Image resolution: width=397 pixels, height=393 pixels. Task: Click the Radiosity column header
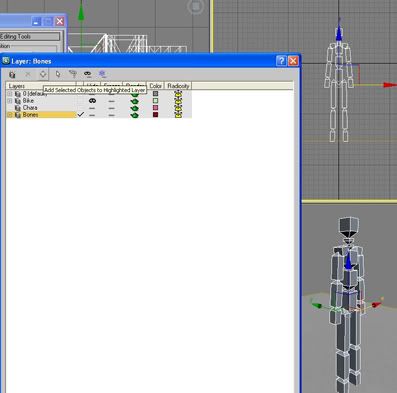point(178,86)
